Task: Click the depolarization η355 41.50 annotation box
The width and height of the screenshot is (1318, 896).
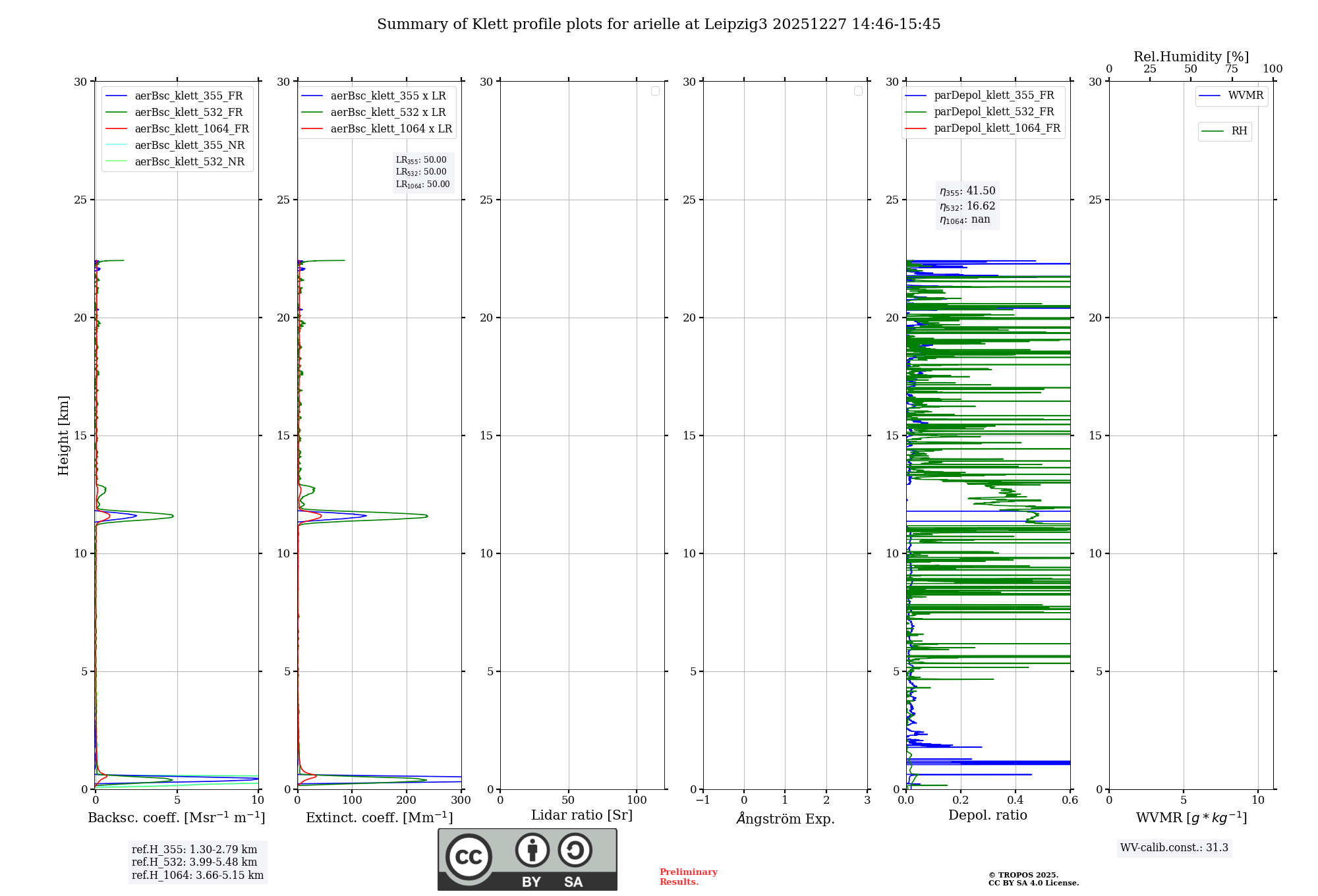Action: click(x=967, y=206)
